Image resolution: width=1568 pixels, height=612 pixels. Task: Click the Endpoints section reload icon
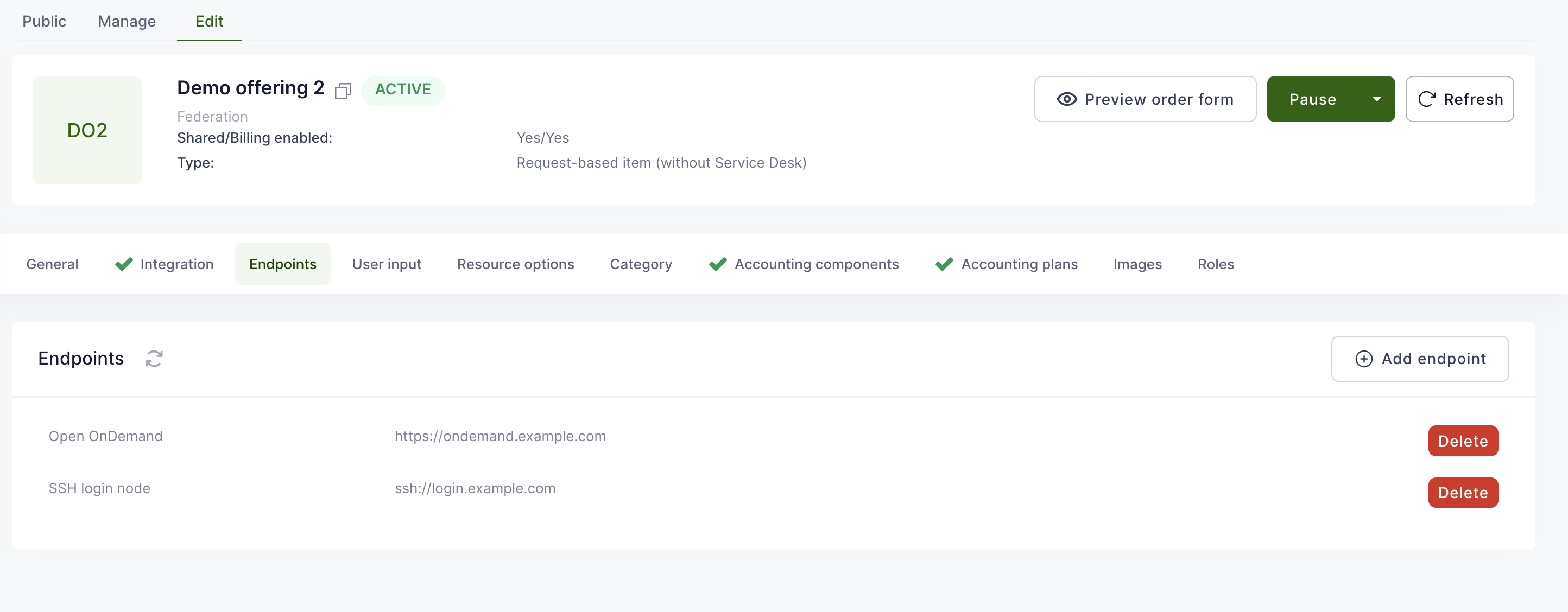(154, 358)
